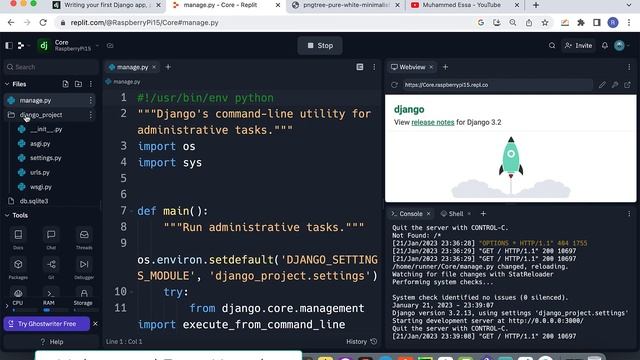Open the Docs tool

[x=18, y=238]
